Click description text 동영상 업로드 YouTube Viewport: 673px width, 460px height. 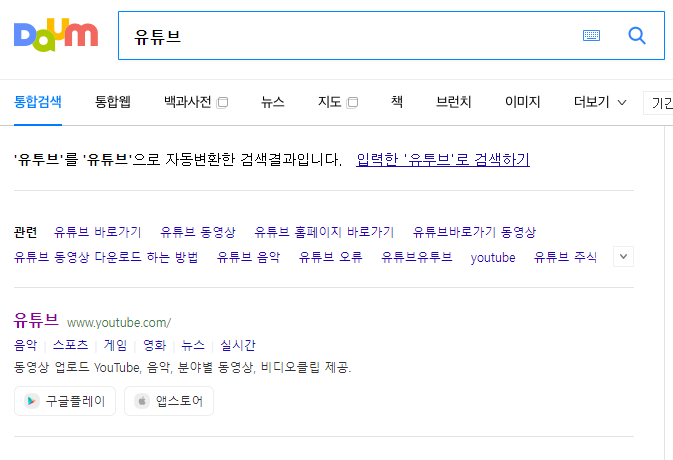pos(77,367)
